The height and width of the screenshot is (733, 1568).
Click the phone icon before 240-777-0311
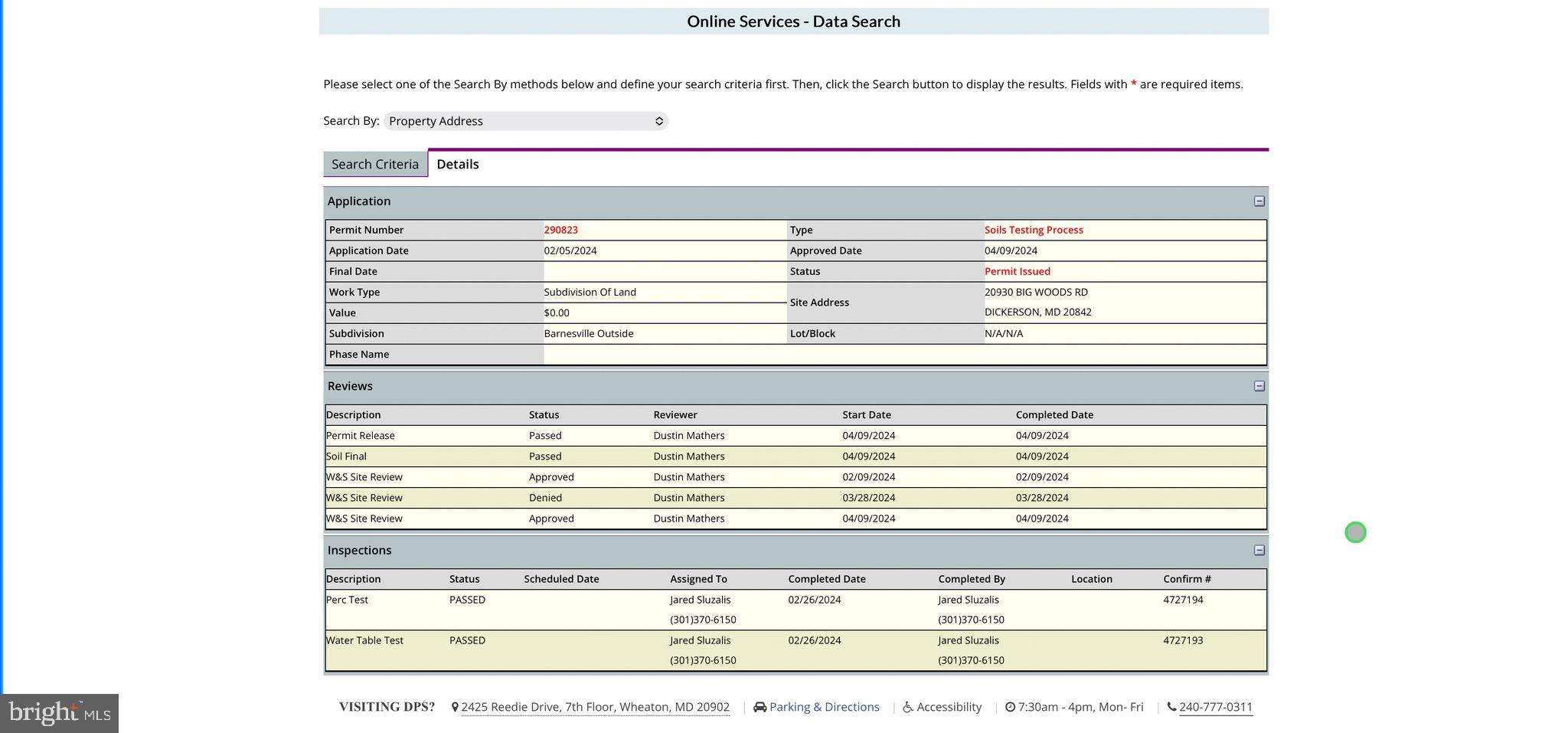[x=1171, y=708]
